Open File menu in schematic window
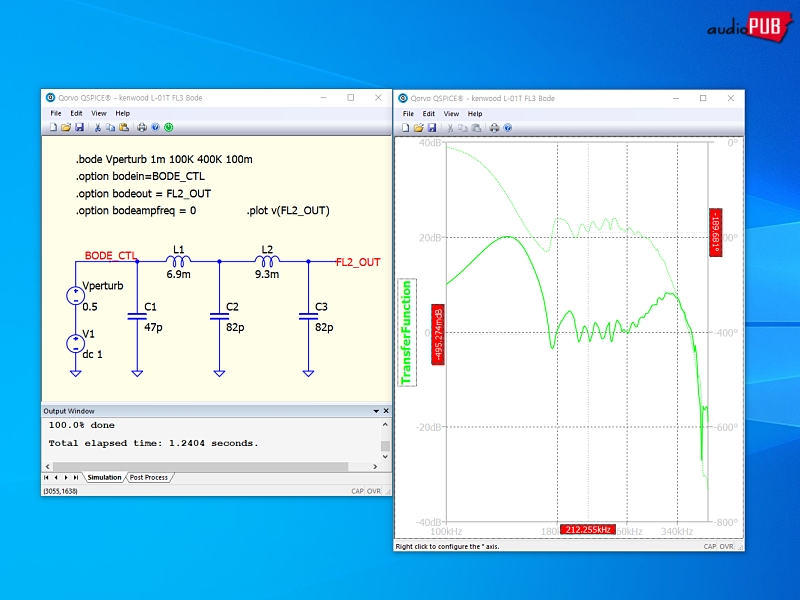Viewport: 800px width, 600px height. coord(56,113)
